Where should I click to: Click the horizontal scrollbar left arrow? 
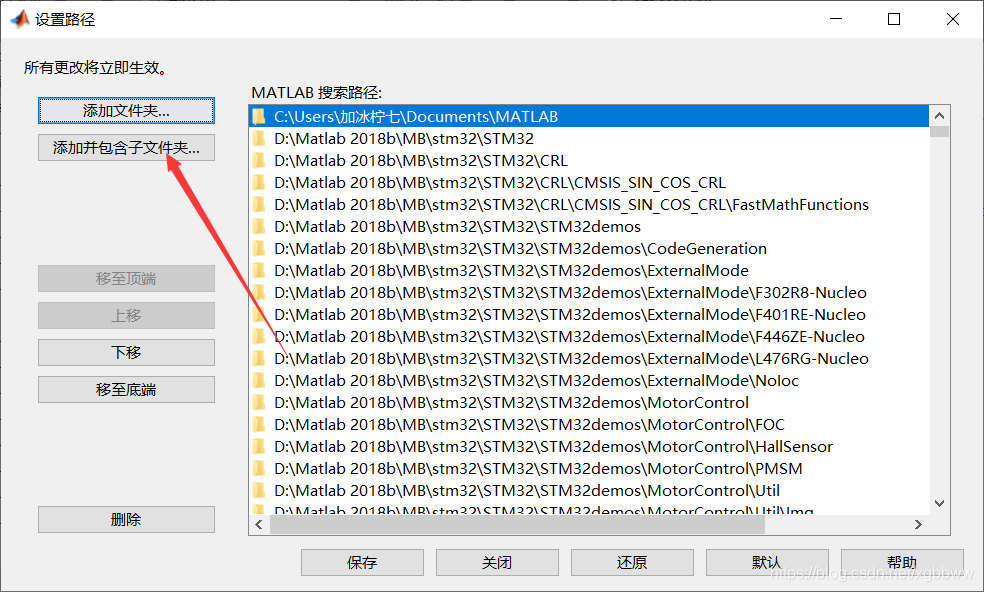point(259,524)
